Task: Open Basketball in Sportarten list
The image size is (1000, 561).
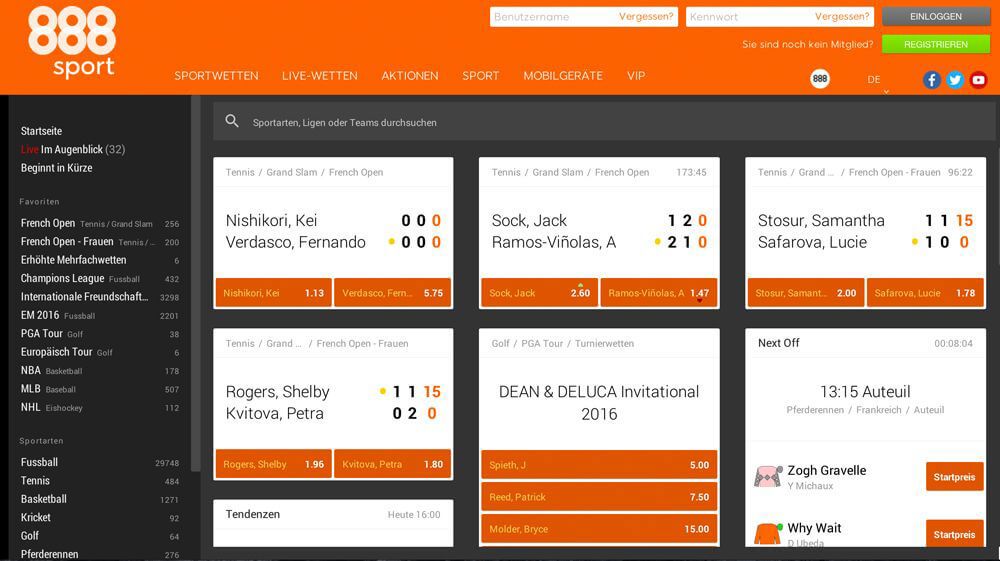Action: point(99,499)
